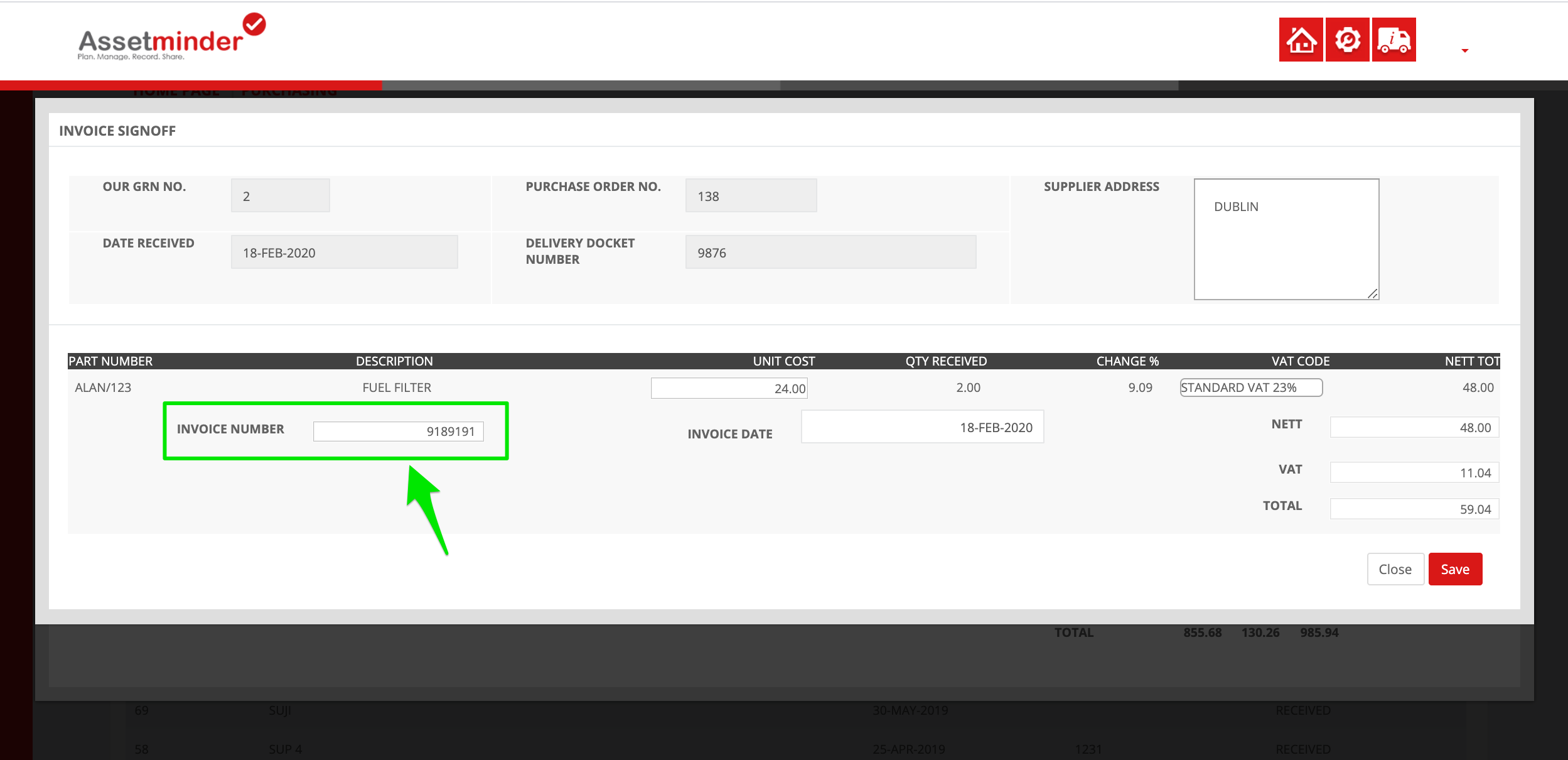Grab the Supplier Address resize handle
This screenshot has width=1568, height=760.
[1373, 294]
